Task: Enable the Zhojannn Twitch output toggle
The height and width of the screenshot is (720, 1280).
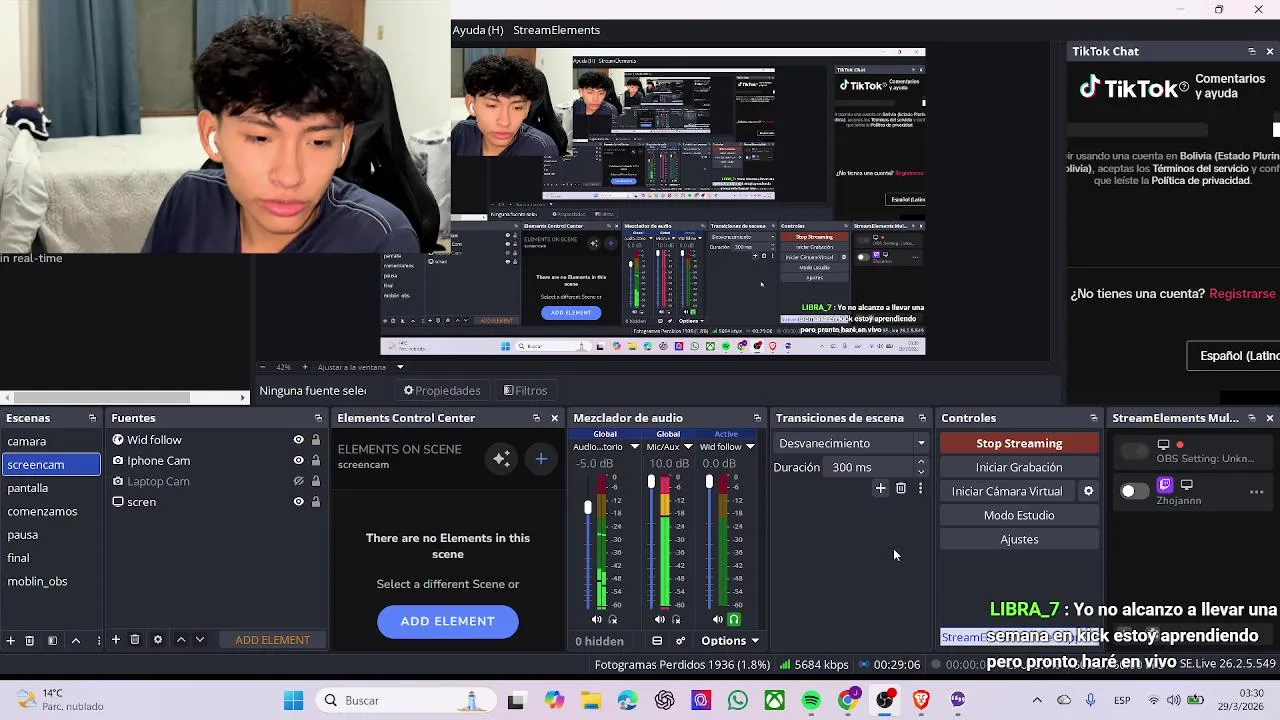Action: pos(1134,491)
